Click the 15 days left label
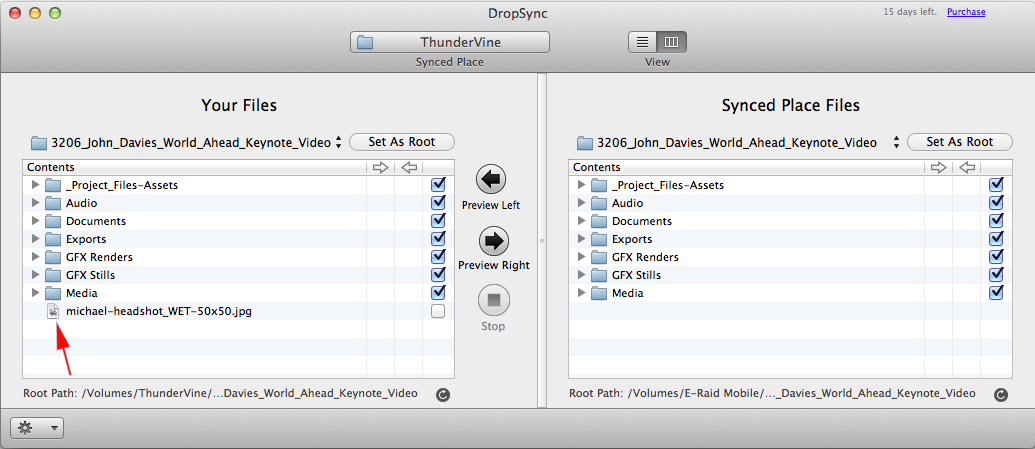This screenshot has width=1035, height=449. pyautogui.click(x=910, y=12)
